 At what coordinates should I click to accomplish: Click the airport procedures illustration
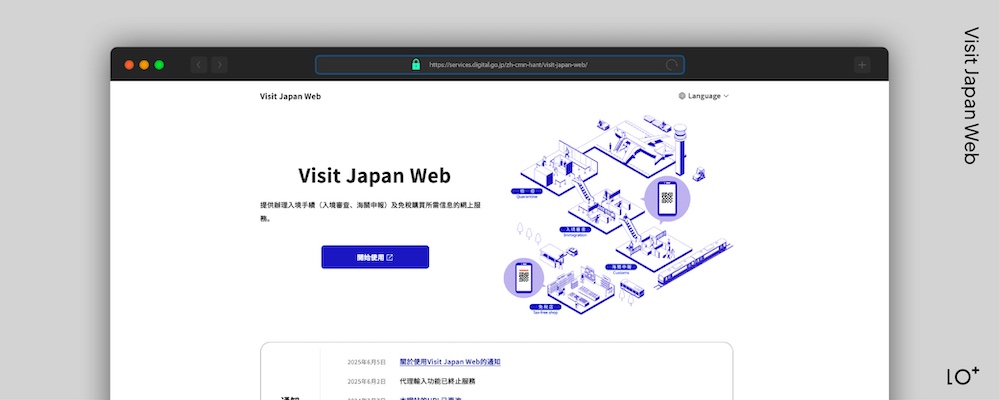coord(617,216)
